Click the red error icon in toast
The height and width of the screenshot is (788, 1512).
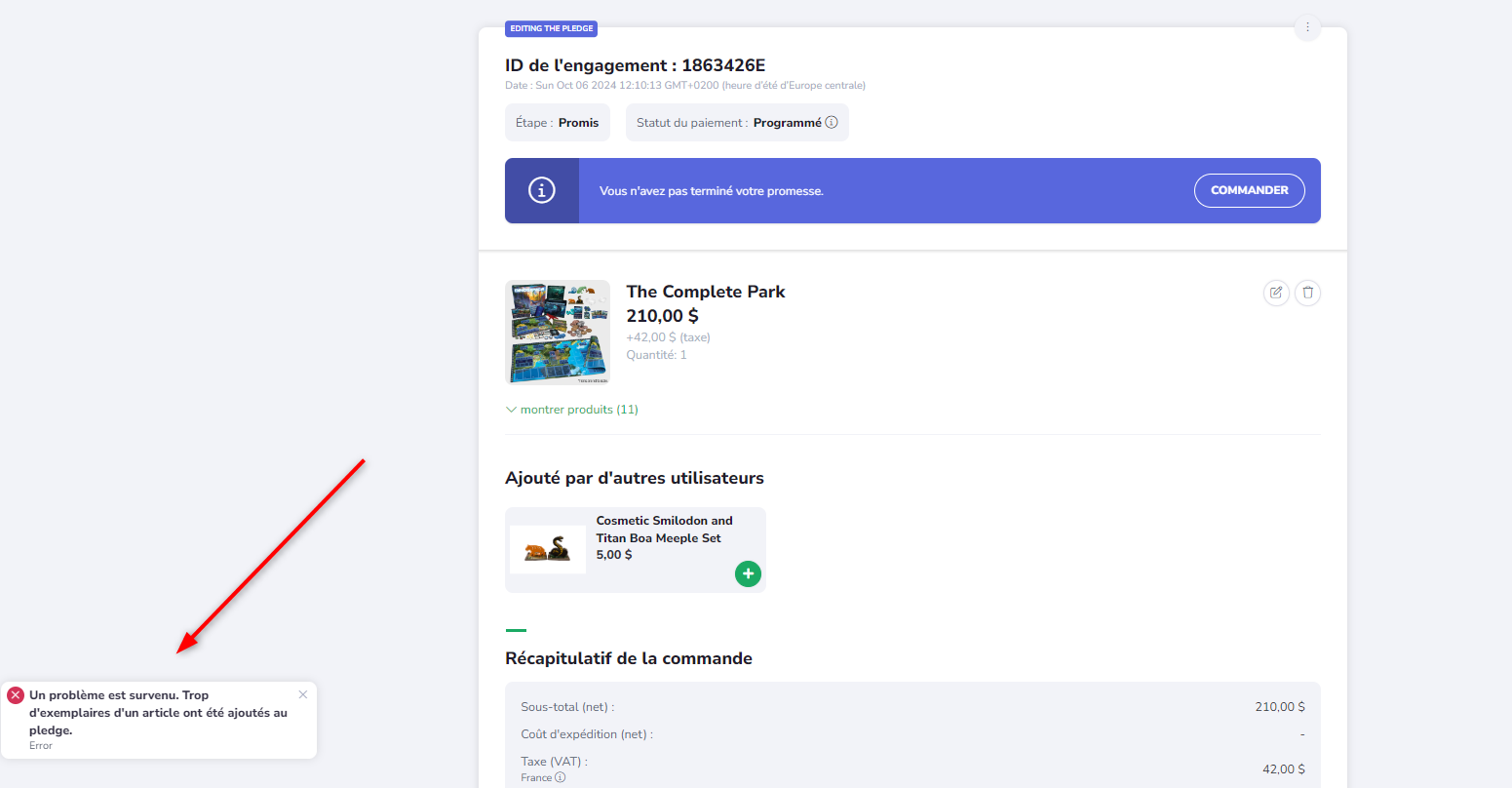pos(16,695)
